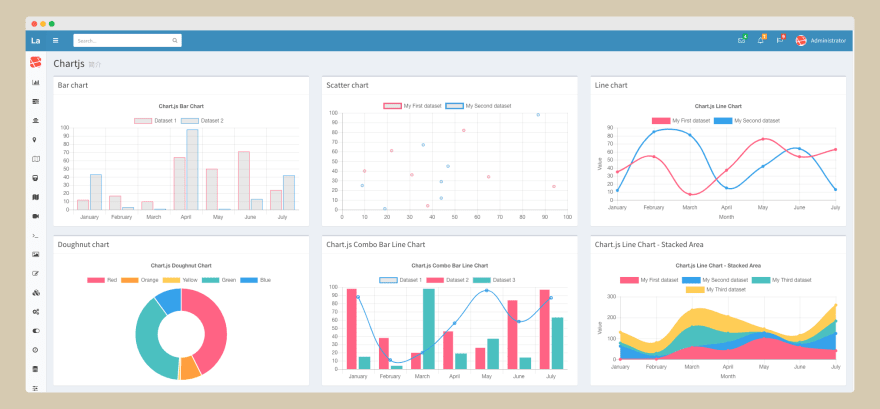Click the search magnifier button
880x409 pixels.
[175, 41]
